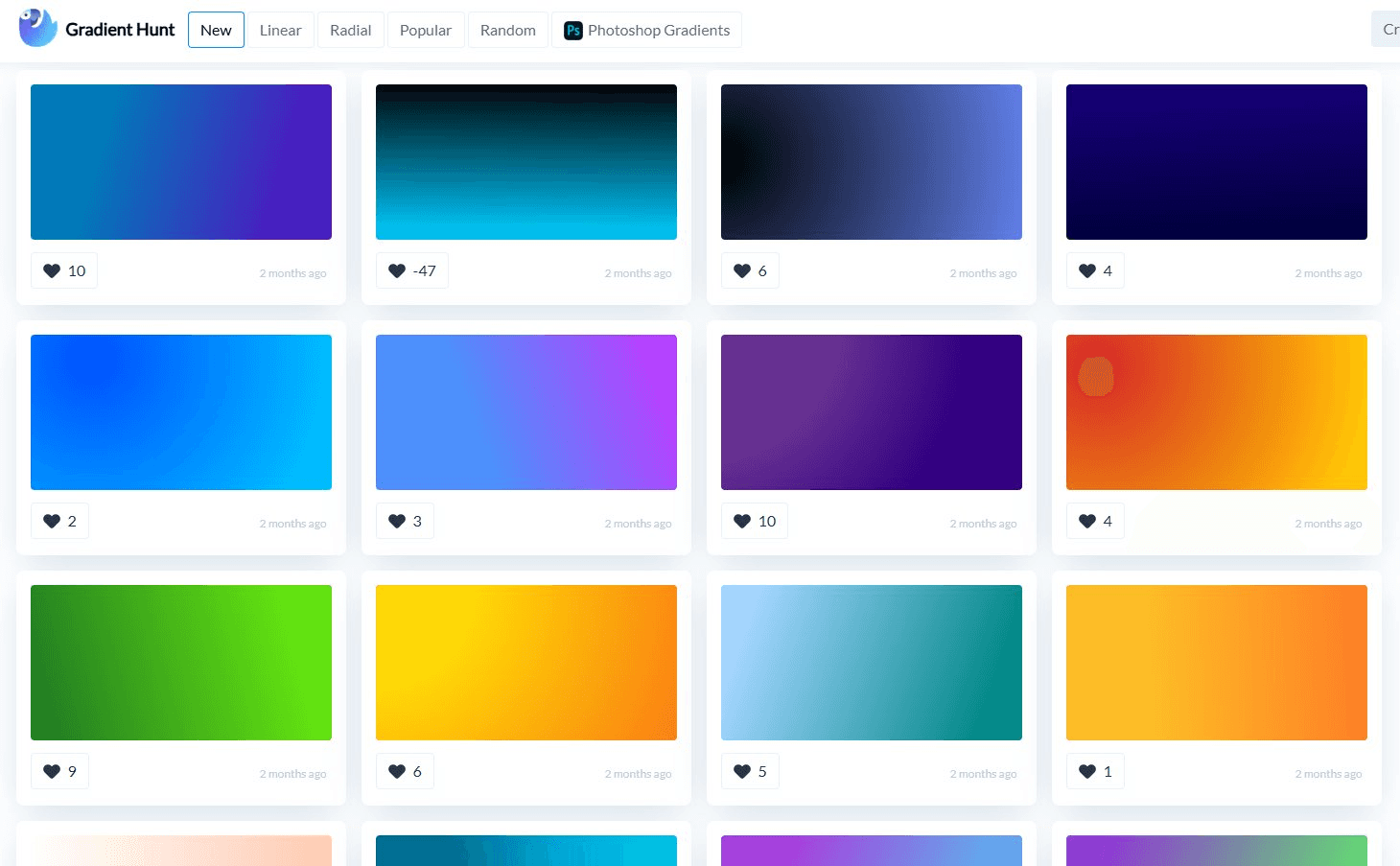The height and width of the screenshot is (866, 1400).
Task: Like the dark purple gradient with 10 likes
Action: click(x=755, y=521)
